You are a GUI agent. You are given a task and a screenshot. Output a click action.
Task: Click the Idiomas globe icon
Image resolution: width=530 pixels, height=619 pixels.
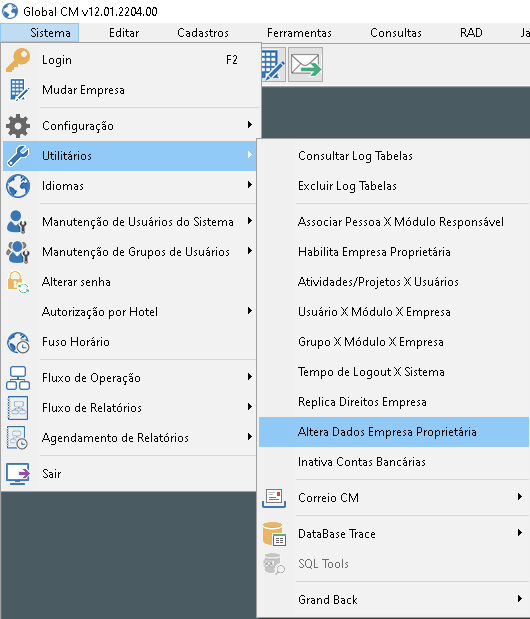click(x=18, y=186)
